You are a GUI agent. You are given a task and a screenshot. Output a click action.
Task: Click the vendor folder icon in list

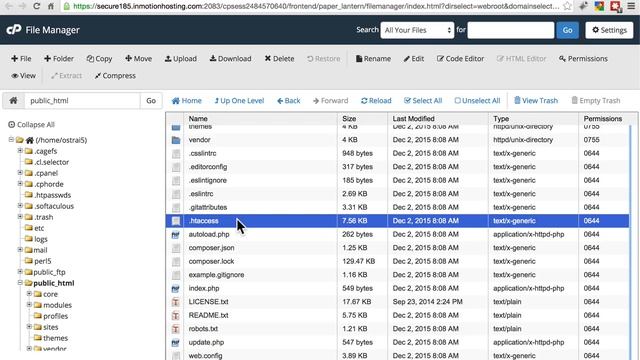tap(176, 140)
